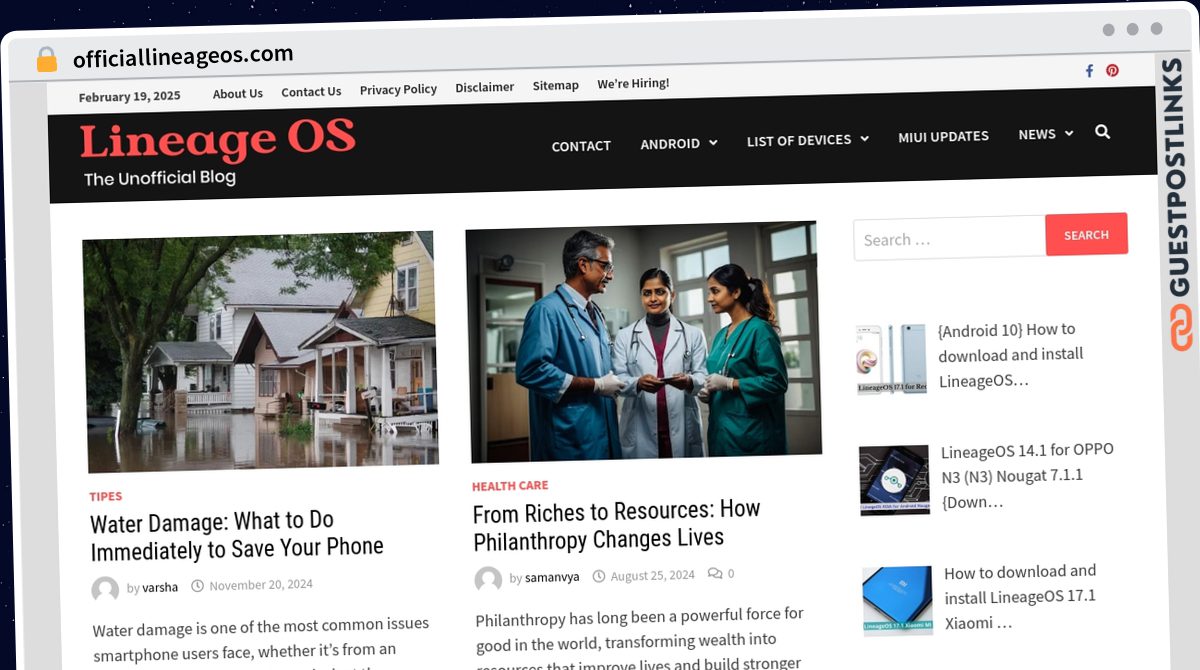This screenshot has height=670, width=1200.
Task: Open the Sitemap link
Action: coord(556,85)
